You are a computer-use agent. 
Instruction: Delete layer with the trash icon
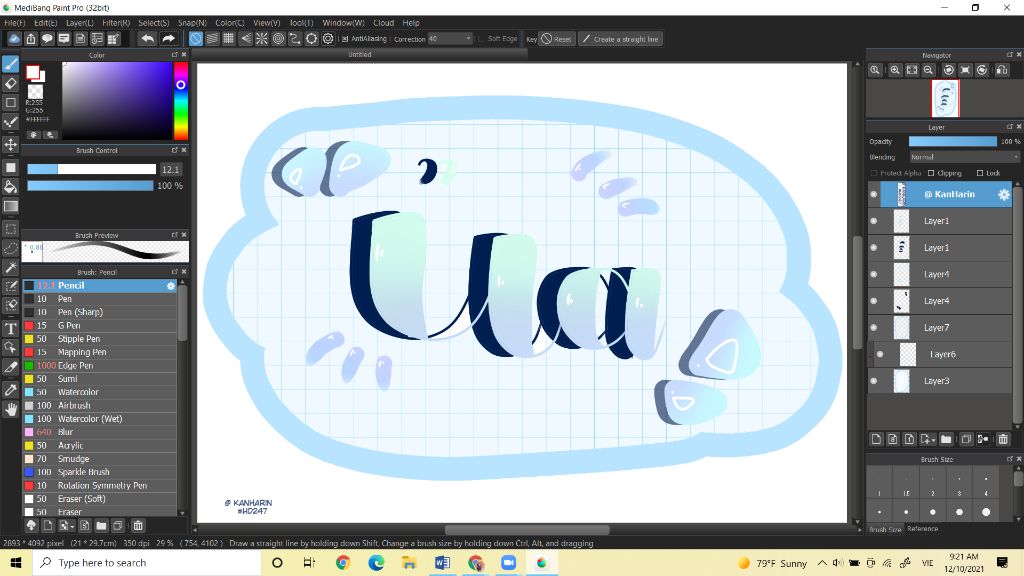click(x=1003, y=439)
